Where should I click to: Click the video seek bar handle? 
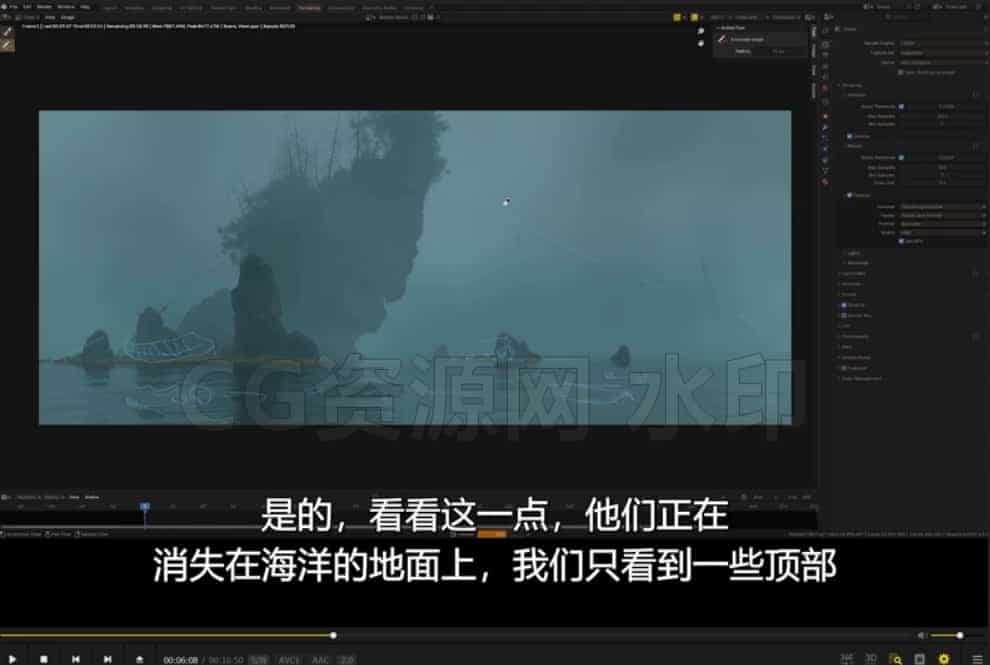[x=333, y=635]
